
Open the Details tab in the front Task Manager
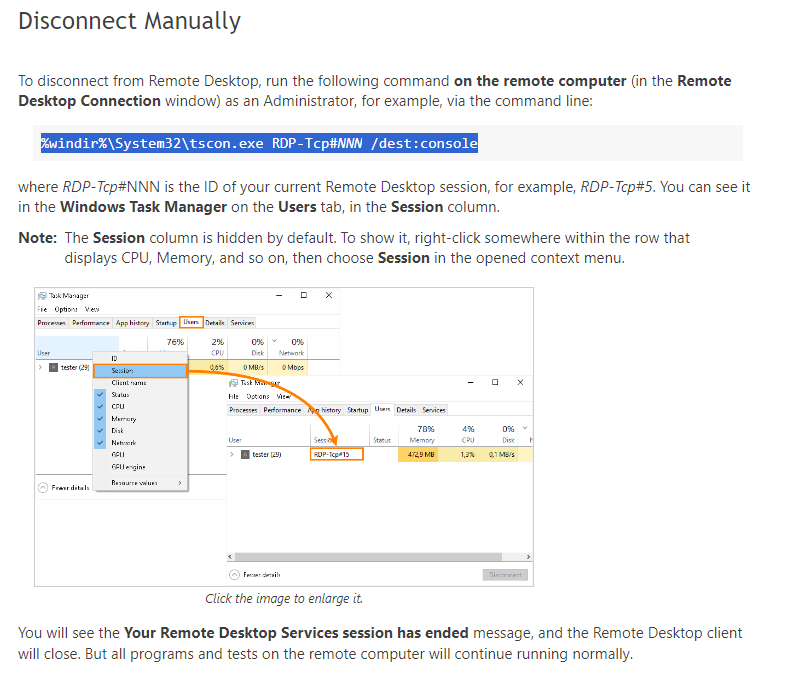pos(406,410)
